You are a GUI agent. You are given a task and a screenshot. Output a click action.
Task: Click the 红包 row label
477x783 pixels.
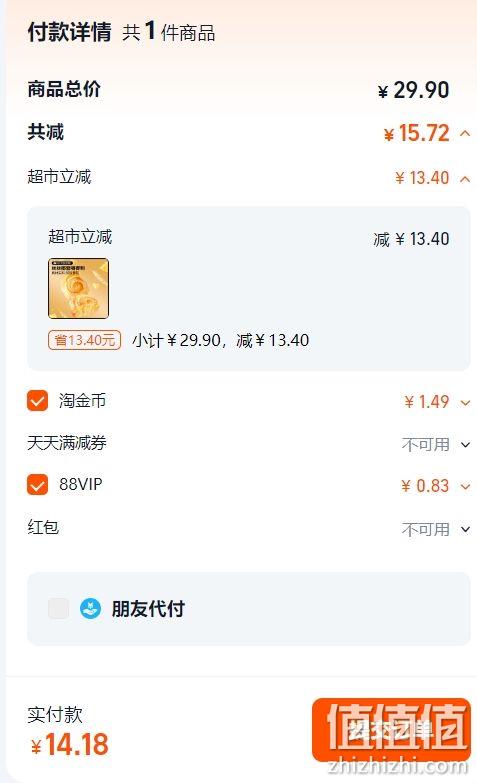pos(43,527)
